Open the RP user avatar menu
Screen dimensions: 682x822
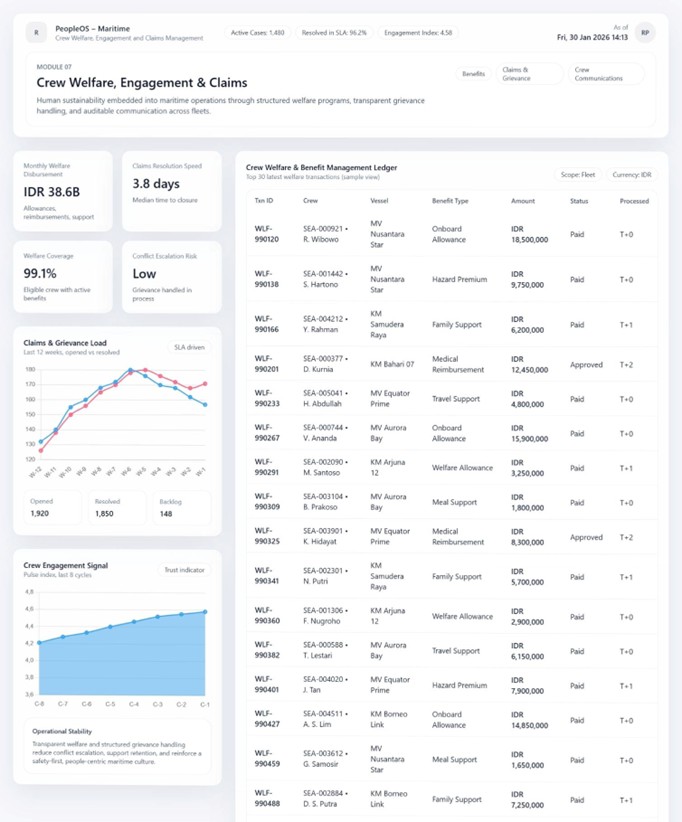point(645,32)
